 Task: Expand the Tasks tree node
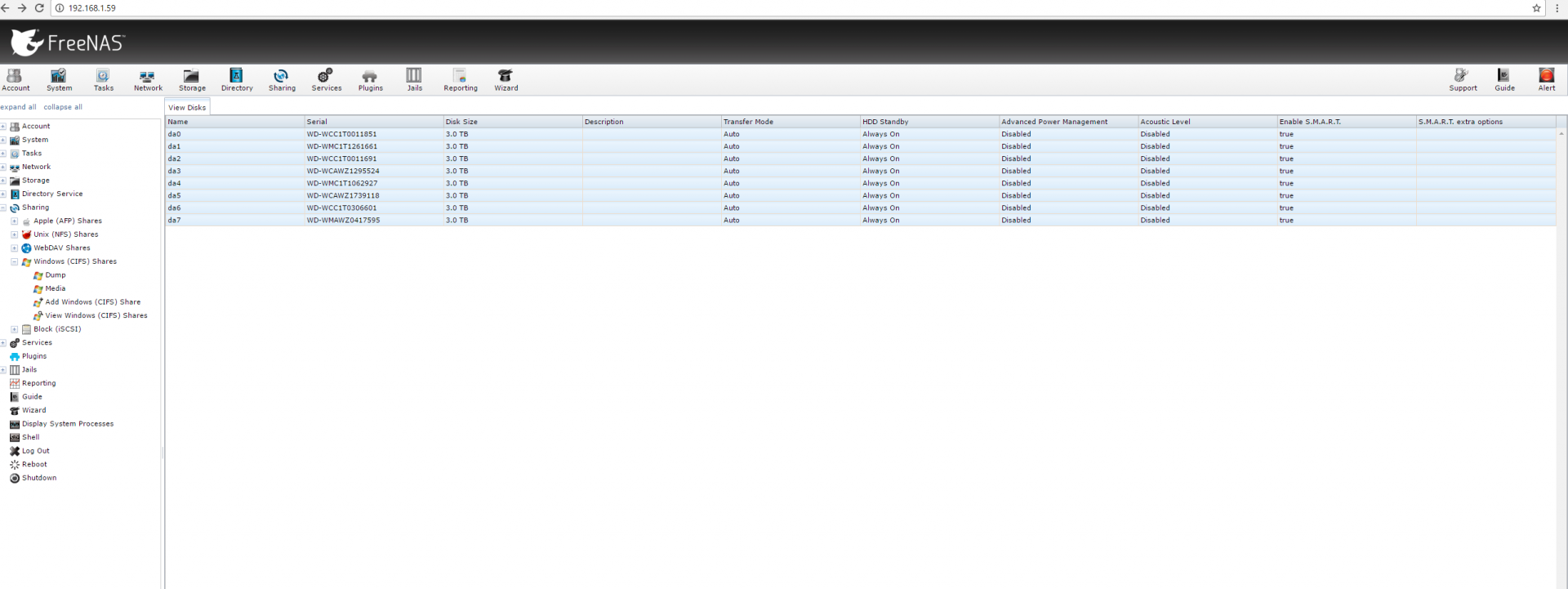pos(3,154)
